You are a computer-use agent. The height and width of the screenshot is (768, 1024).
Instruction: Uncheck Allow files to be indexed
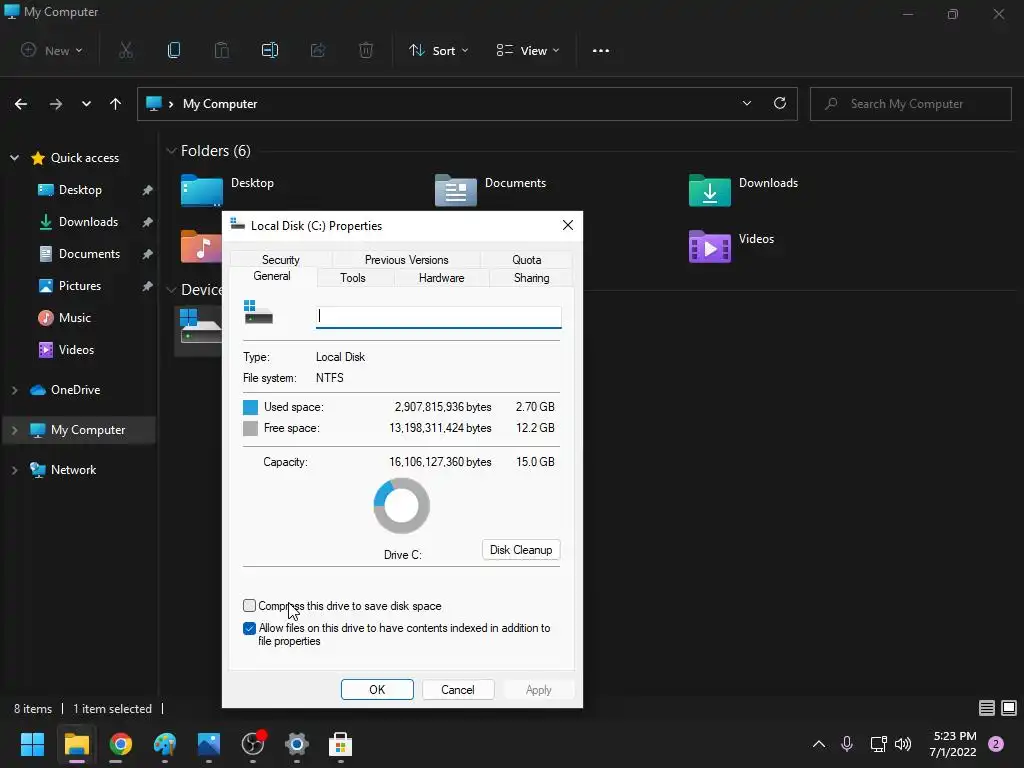[249, 628]
